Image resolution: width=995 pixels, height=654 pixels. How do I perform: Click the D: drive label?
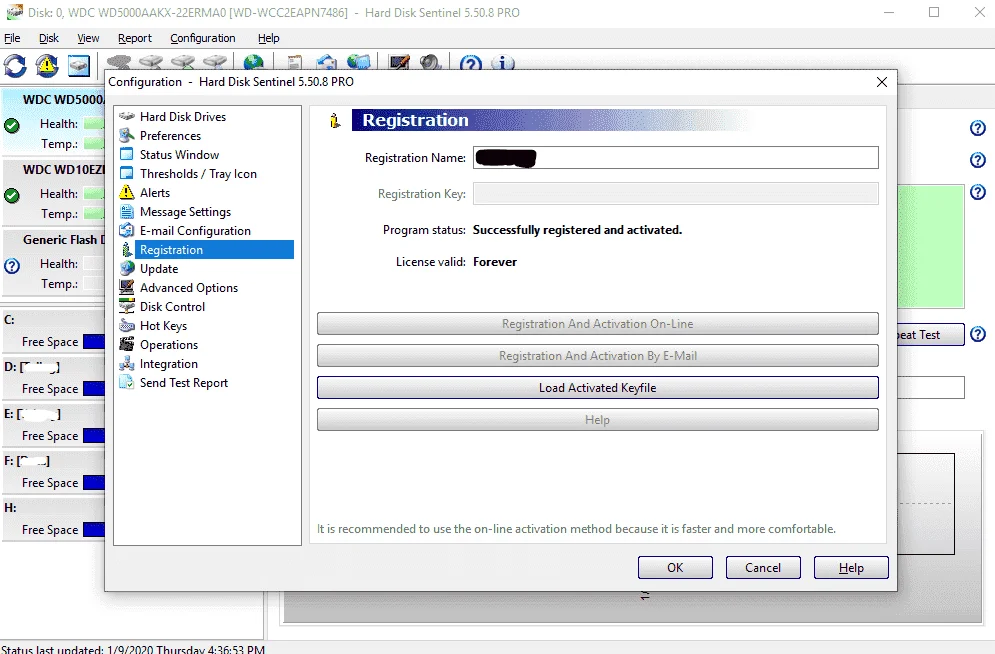(32, 367)
